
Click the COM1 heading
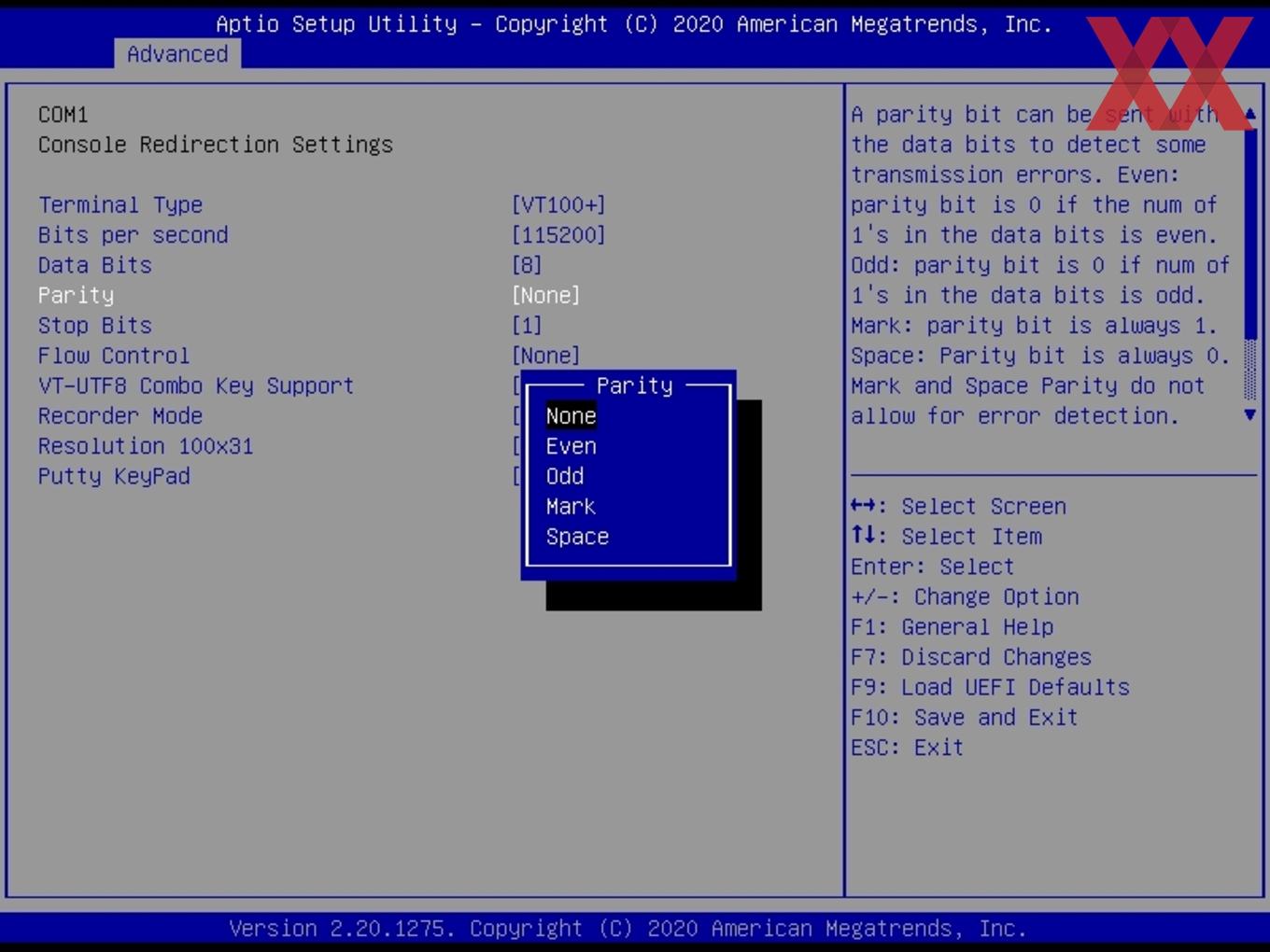[63, 115]
